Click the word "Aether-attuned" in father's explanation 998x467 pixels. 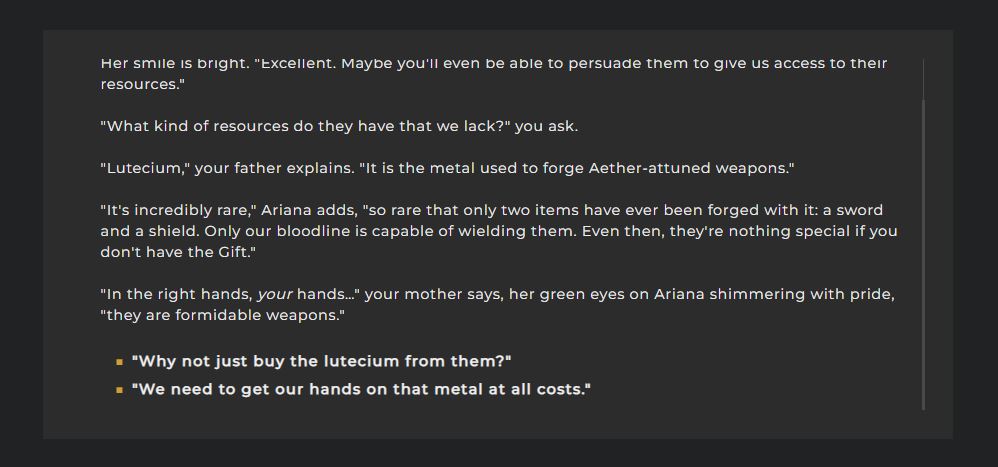click(x=650, y=169)
